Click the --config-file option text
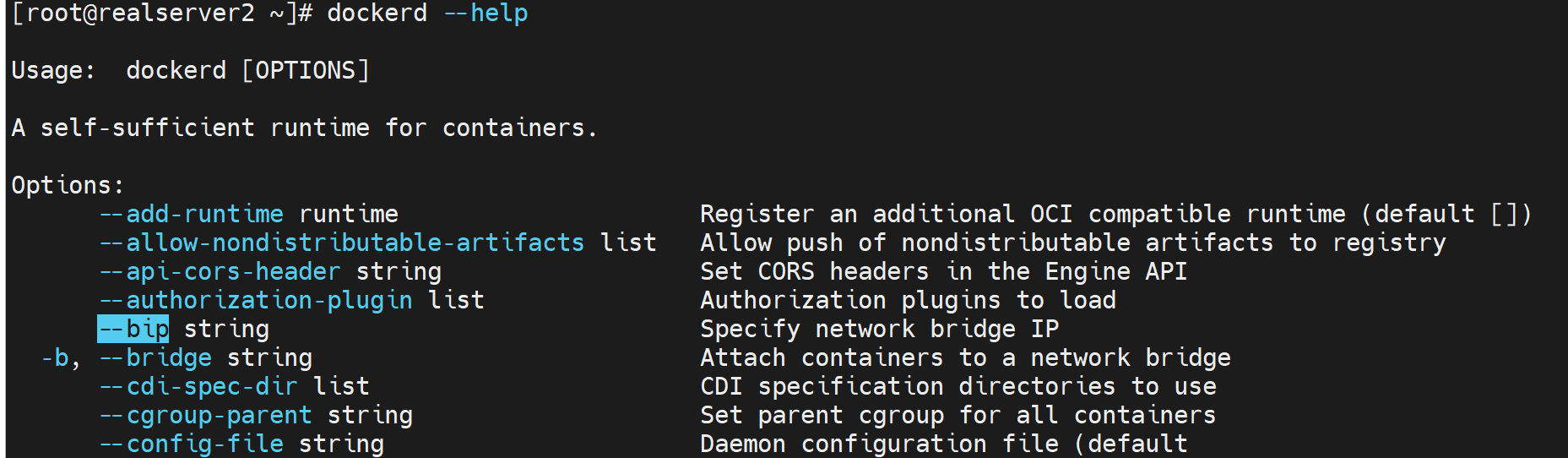1568x458 pixels. coord(192,444)
